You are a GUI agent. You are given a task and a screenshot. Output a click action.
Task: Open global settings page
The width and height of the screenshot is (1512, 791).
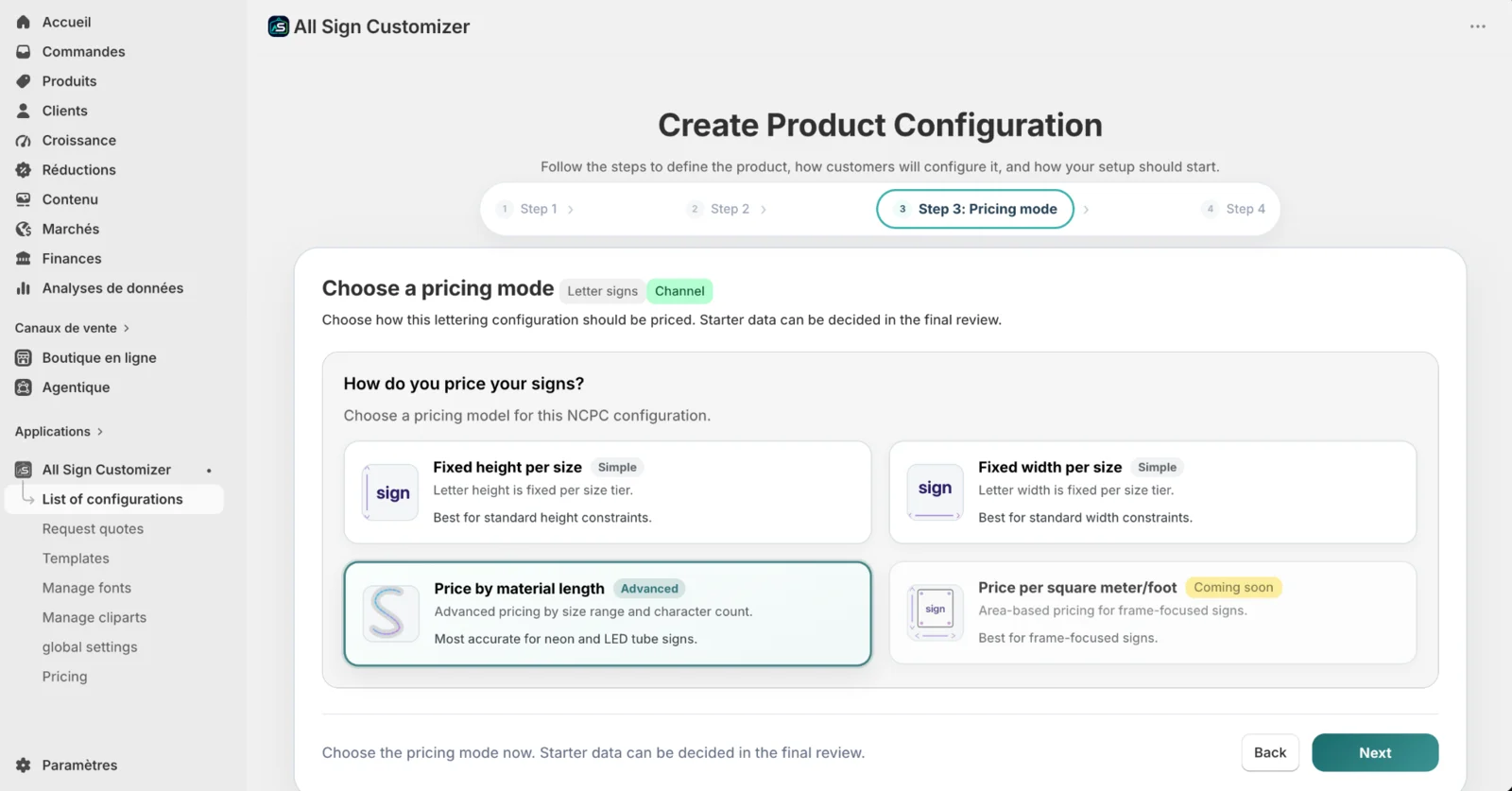(90, 647)
